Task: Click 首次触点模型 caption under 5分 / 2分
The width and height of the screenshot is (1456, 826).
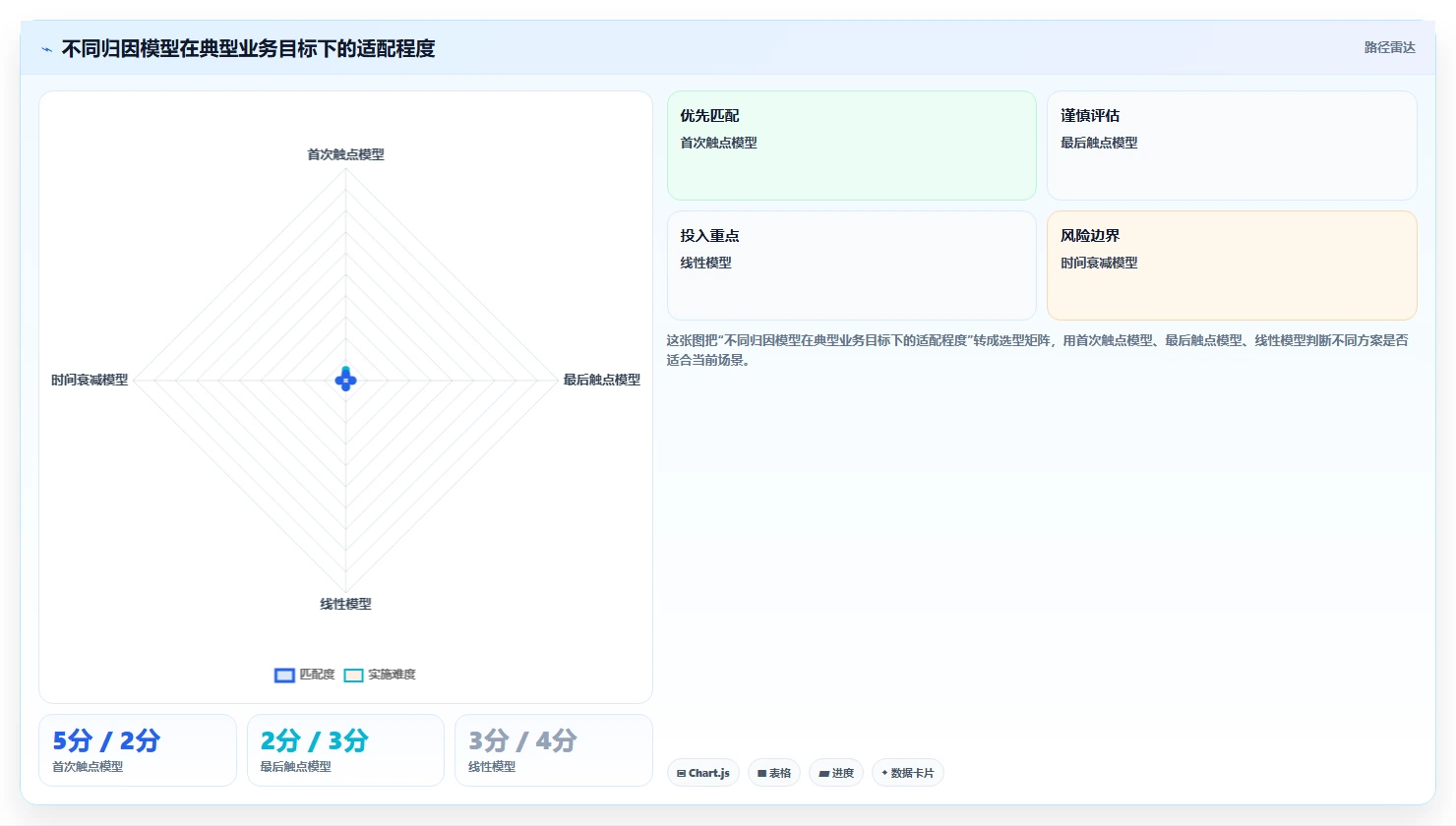Action: [88, 767]
